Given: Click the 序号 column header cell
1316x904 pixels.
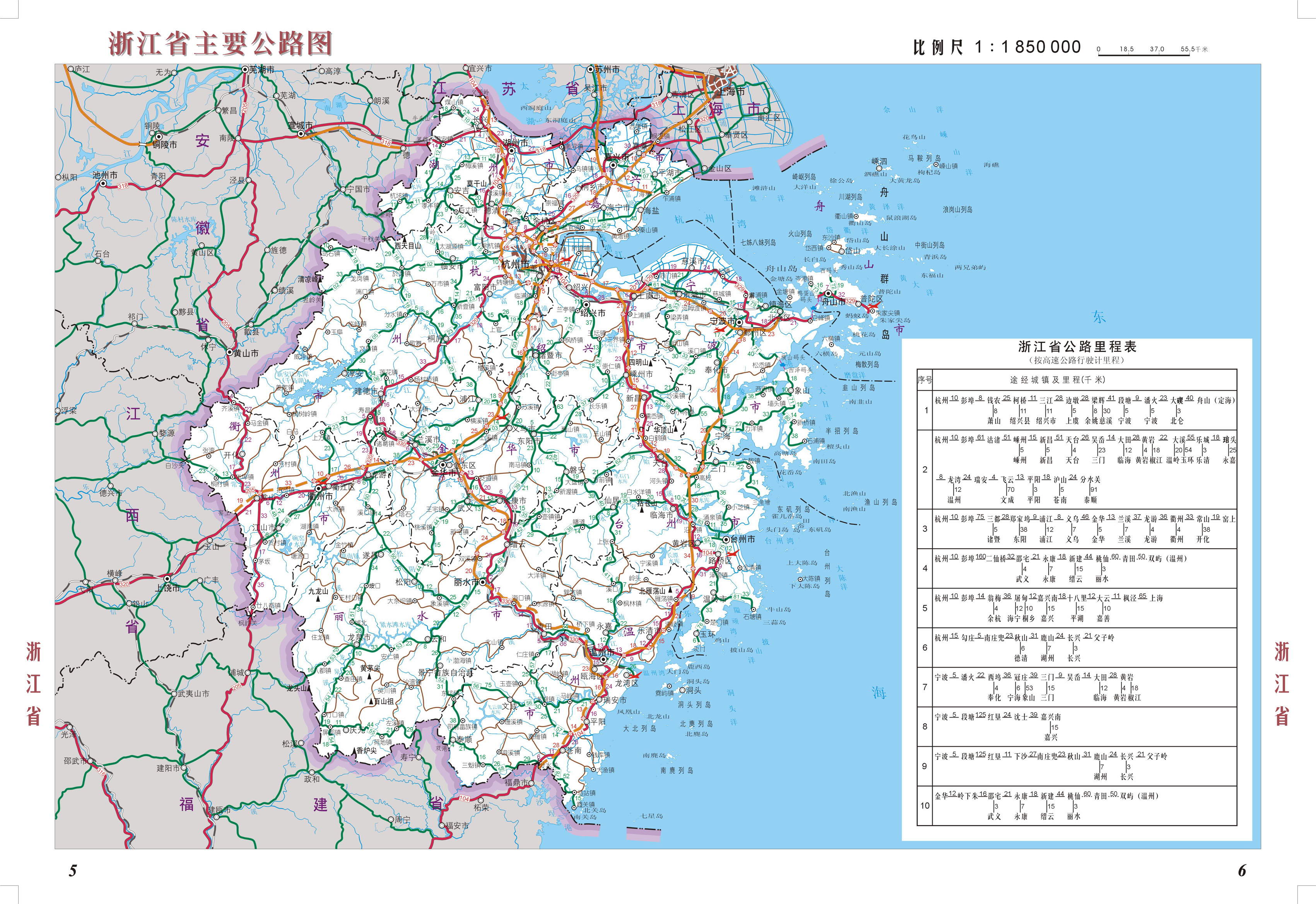Looking at the screenshot, I should pos(925,379).
